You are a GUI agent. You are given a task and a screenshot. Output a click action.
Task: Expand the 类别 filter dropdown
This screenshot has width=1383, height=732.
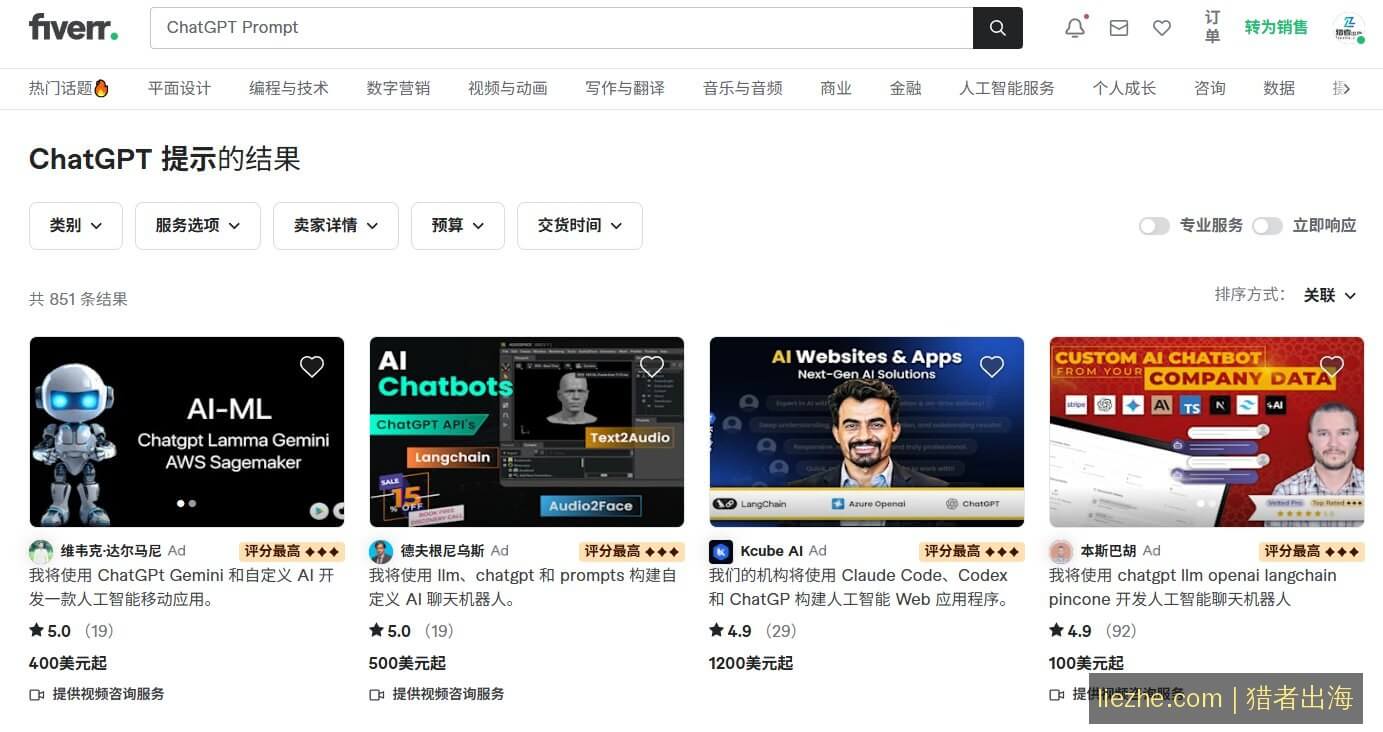(x=76, y=226)
